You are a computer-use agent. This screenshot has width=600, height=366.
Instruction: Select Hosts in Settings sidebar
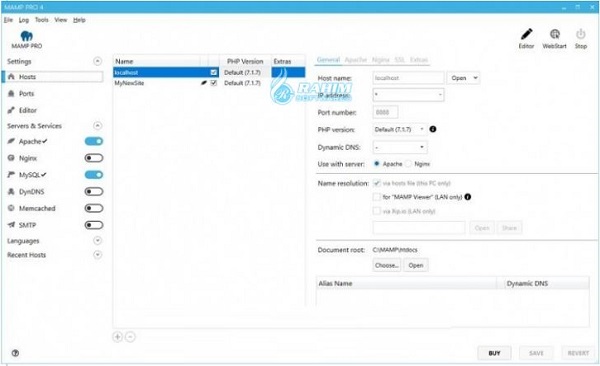pyautogui.click(x=53, y=77)
